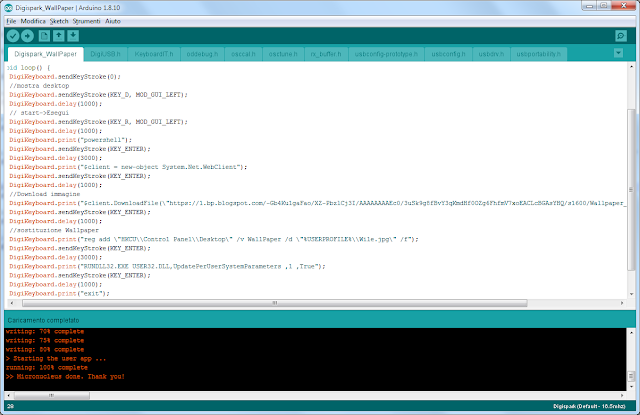
Task: Switch to the usbconfig-prototype.h tab
Action: pos(386,54)
